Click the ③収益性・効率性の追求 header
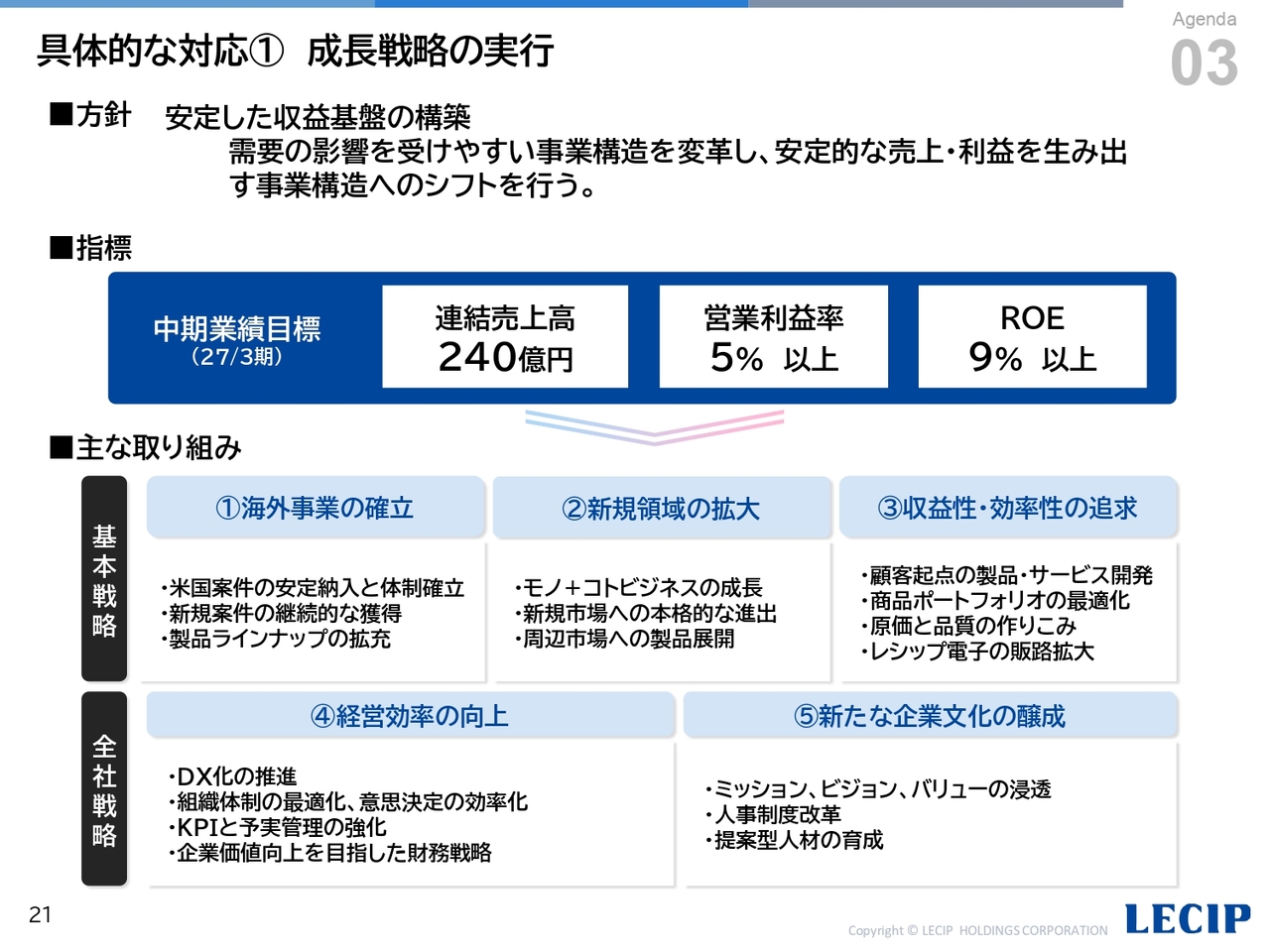The width and height of the screenshot is (1270, 952). coord(1008,508)
